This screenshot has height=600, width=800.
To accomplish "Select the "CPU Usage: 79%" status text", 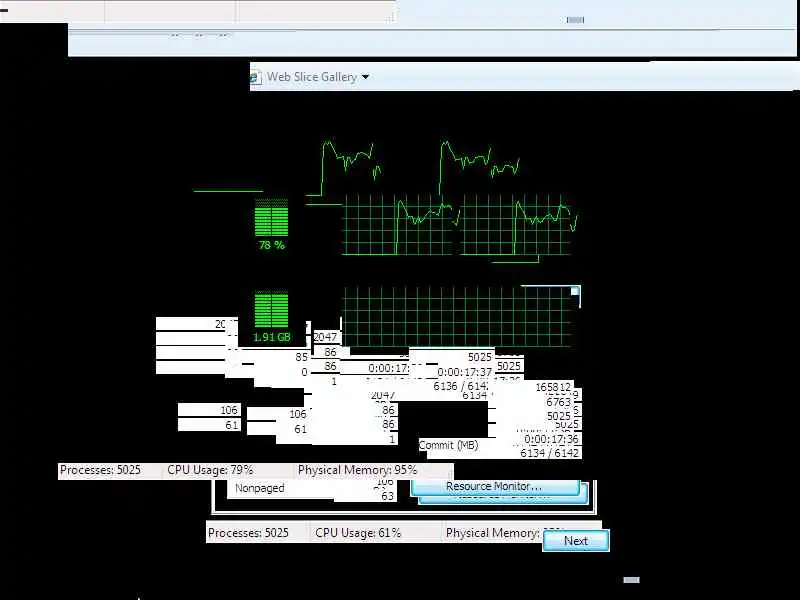I will click(x=210, y=470).
